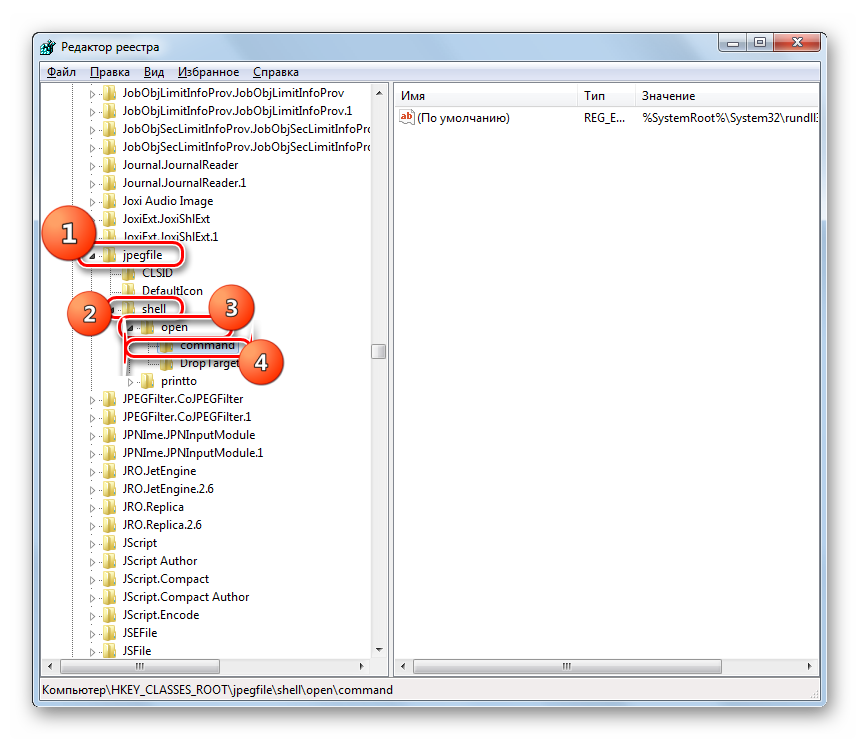Open the Файл menu
860x740 pixels.
click(61, 72)
